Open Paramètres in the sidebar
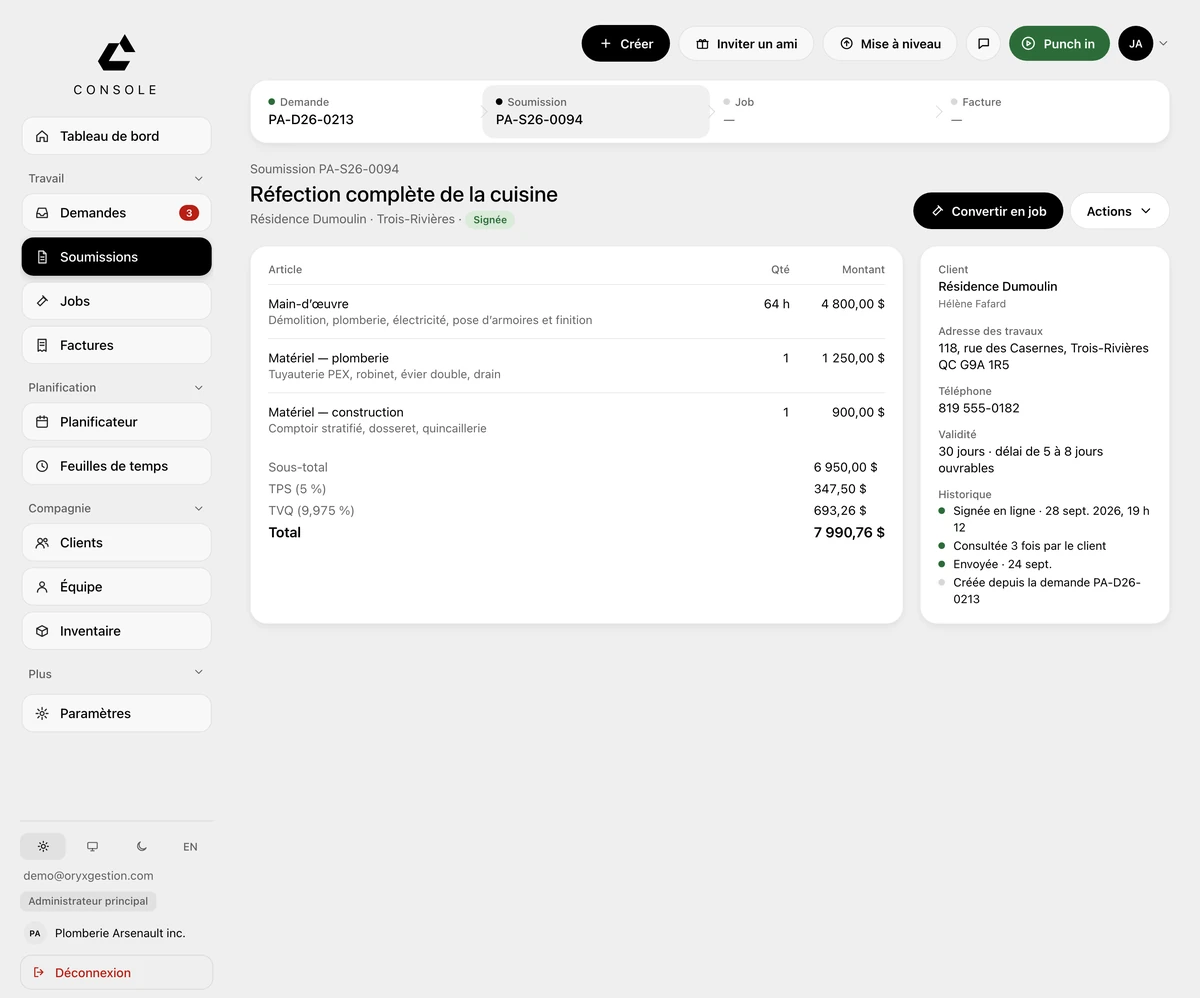 tap(116, 714)
